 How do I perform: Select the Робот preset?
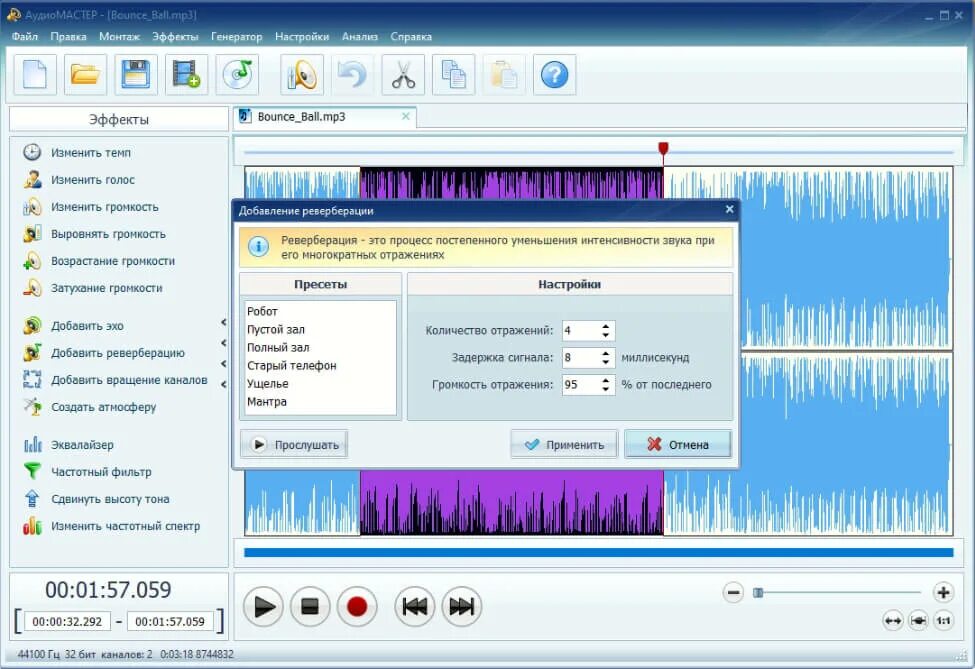pos(321,311)
